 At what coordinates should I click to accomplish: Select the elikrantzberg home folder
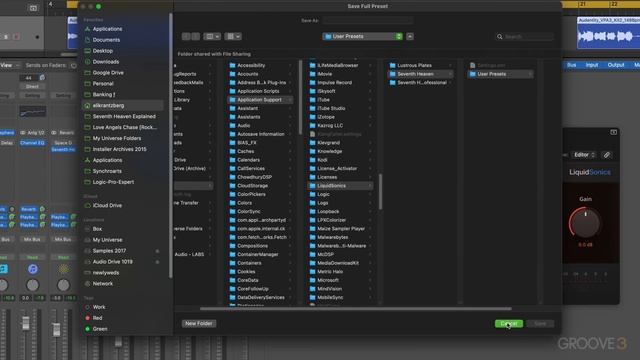coord(122,105)
